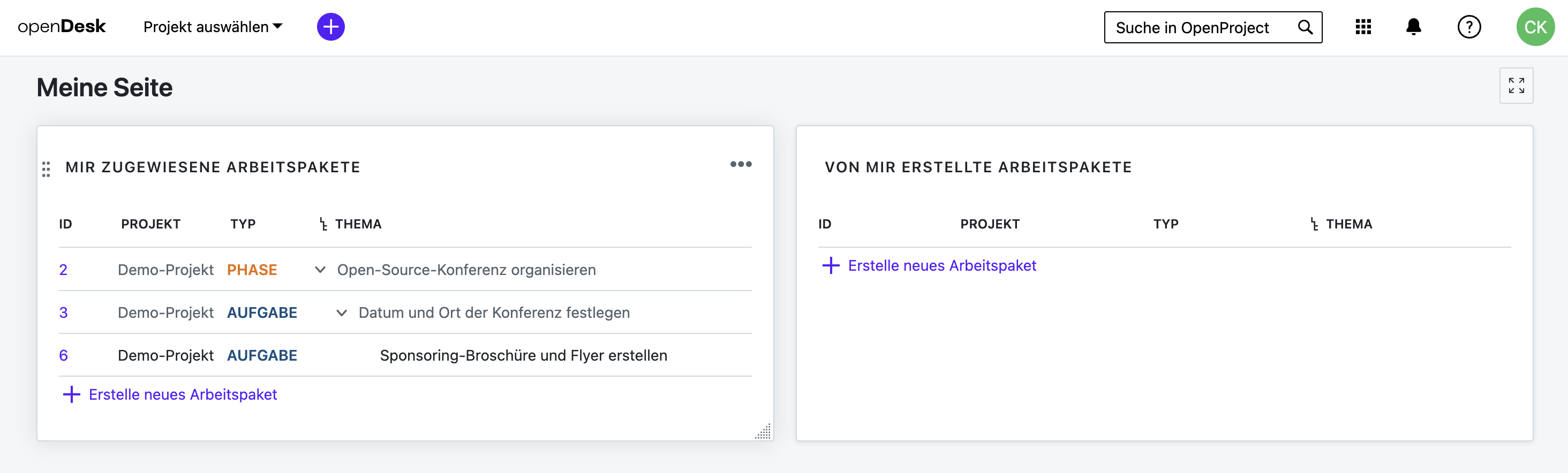1568x473 pixels.
Task: Grab the drag handle of assigned work packages widget
Action: tap(46, 169)
